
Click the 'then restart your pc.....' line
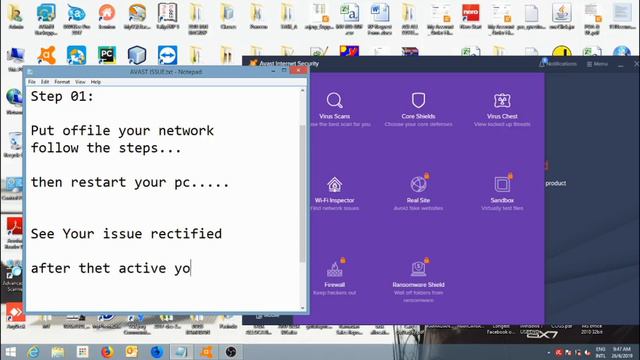tap(130, 182)
